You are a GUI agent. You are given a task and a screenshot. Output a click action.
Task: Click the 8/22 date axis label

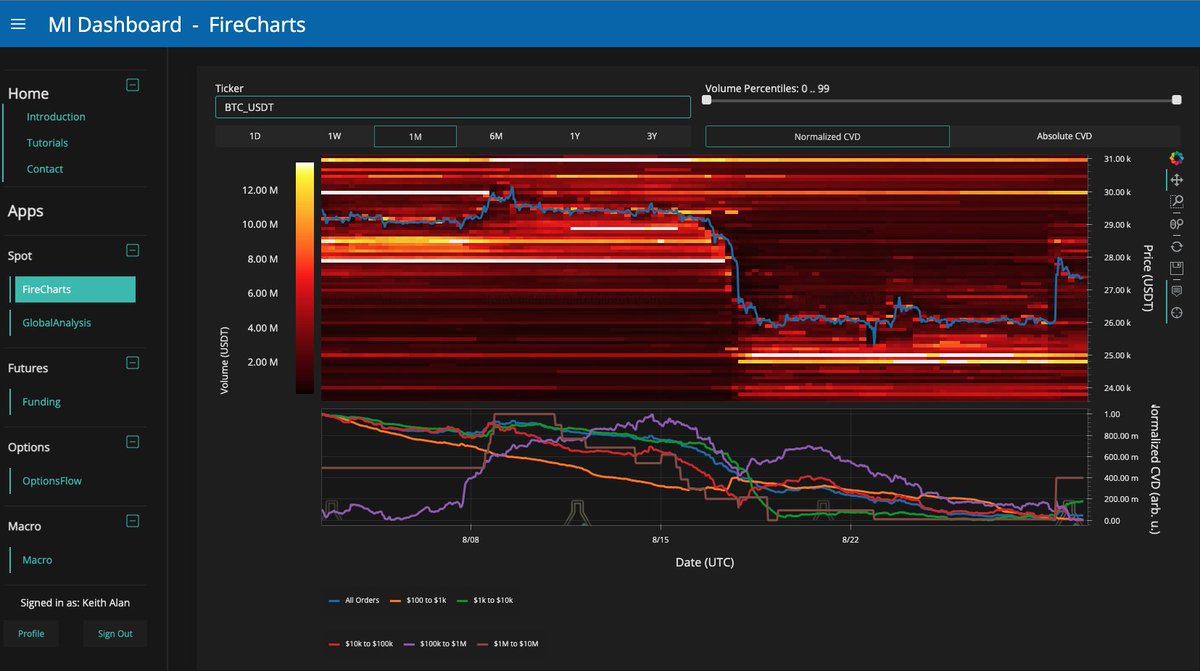850,539
